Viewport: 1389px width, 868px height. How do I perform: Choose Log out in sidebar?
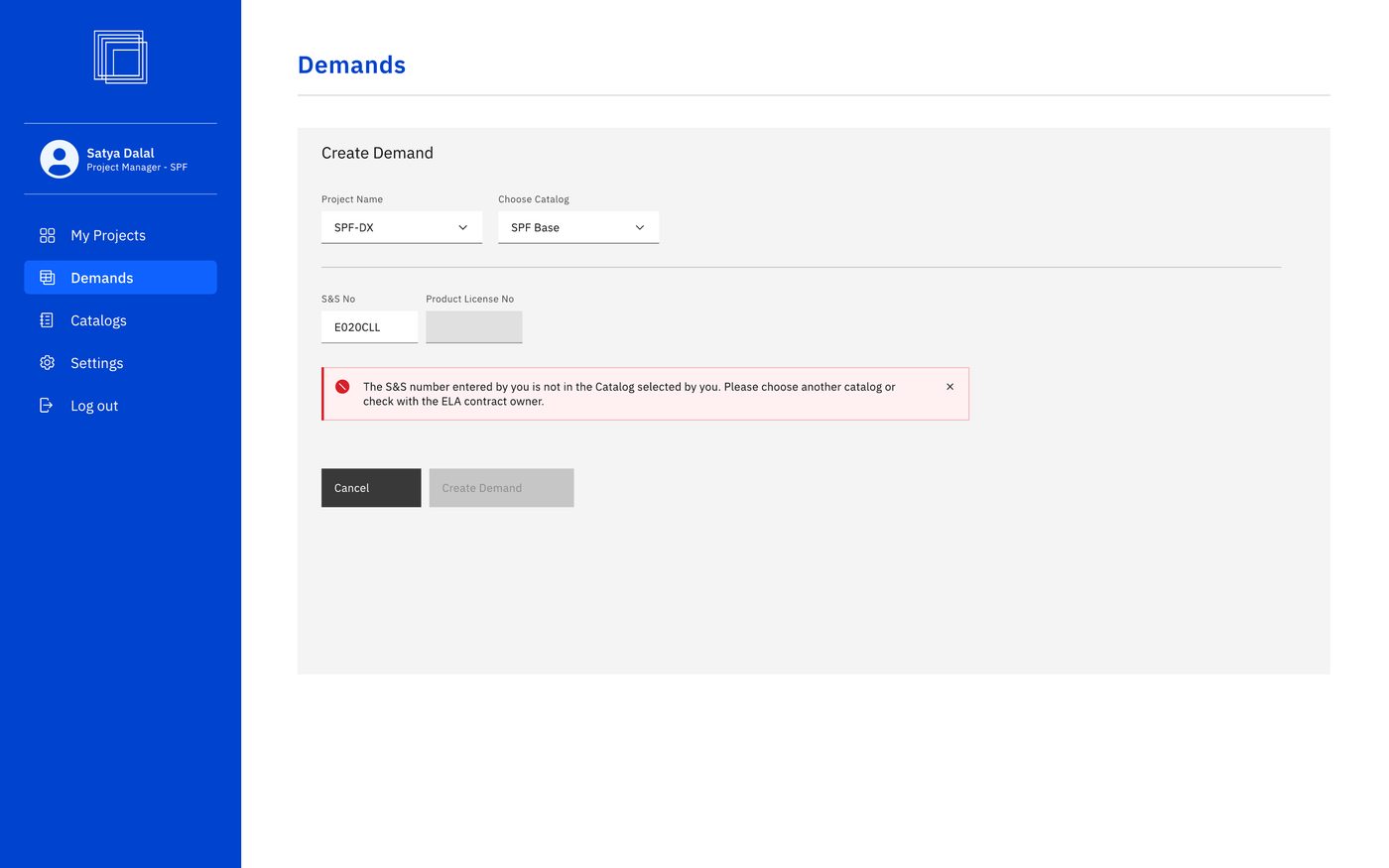[x=120, y=406]
